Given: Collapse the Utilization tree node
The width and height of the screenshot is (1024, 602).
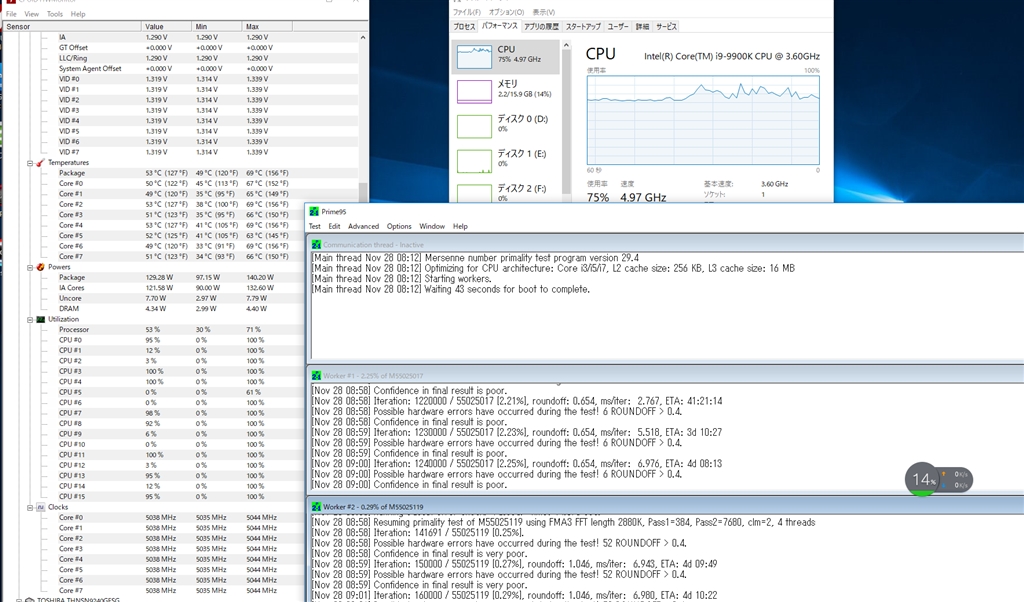Looking at the screenshot, I should (x=30, y=319).
